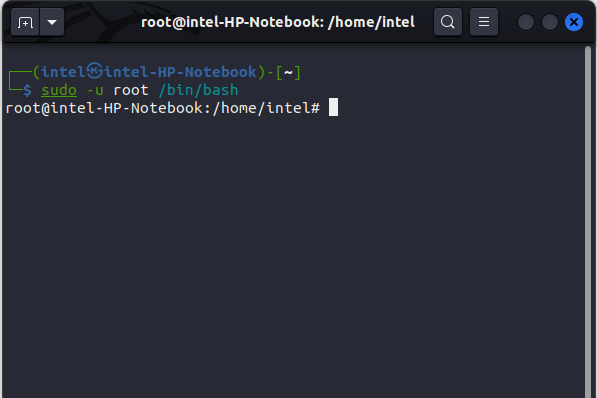Click the underlined 'sudo' command text

[59, 90]
